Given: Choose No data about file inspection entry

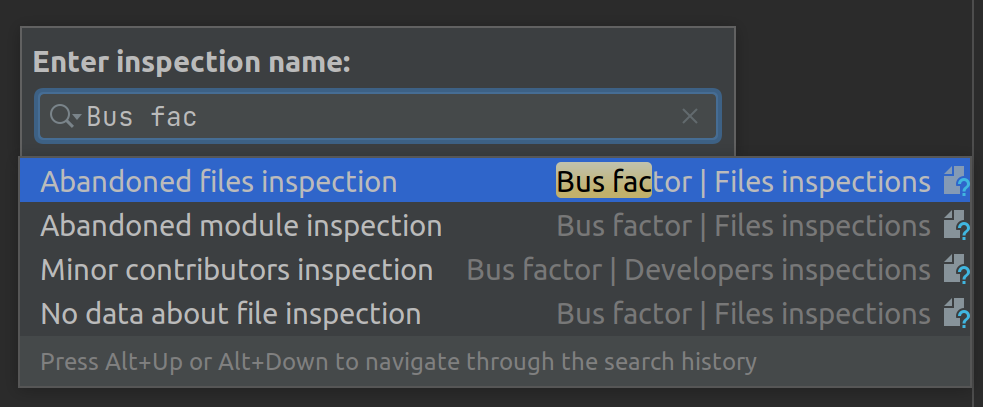Looking at the screenshot, I should tap(230, 314).
